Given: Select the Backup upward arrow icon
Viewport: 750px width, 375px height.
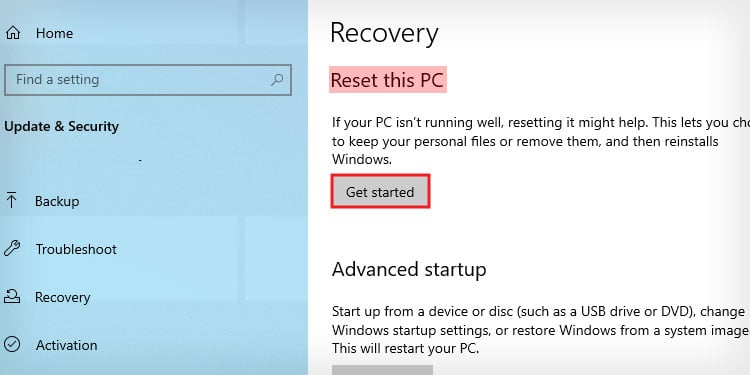Looking at the screenshot, I should pyautogui.click(x=11, y=200).
